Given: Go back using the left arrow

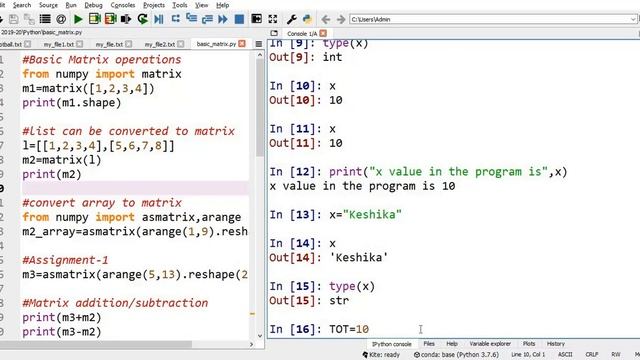Looking at the screenshot, I should [x=326, y=19].
